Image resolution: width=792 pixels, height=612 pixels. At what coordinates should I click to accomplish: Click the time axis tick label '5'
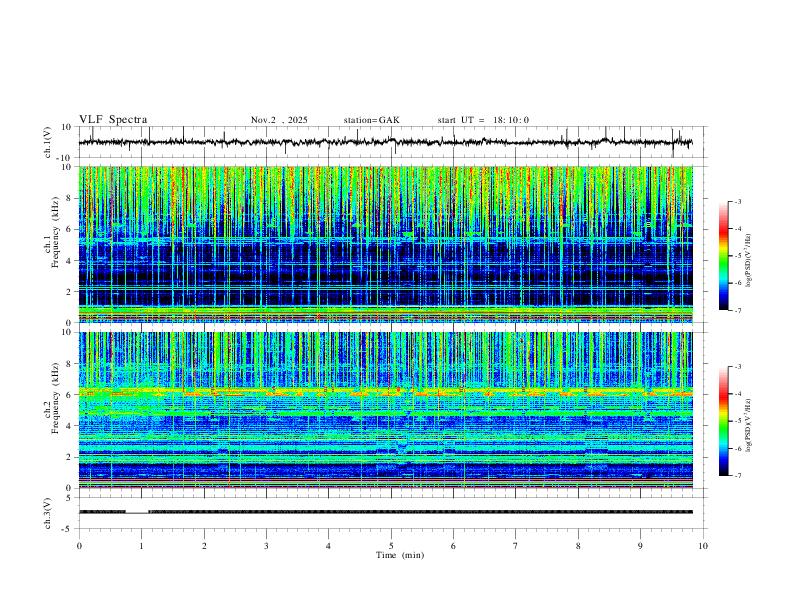tap(391, 546)
